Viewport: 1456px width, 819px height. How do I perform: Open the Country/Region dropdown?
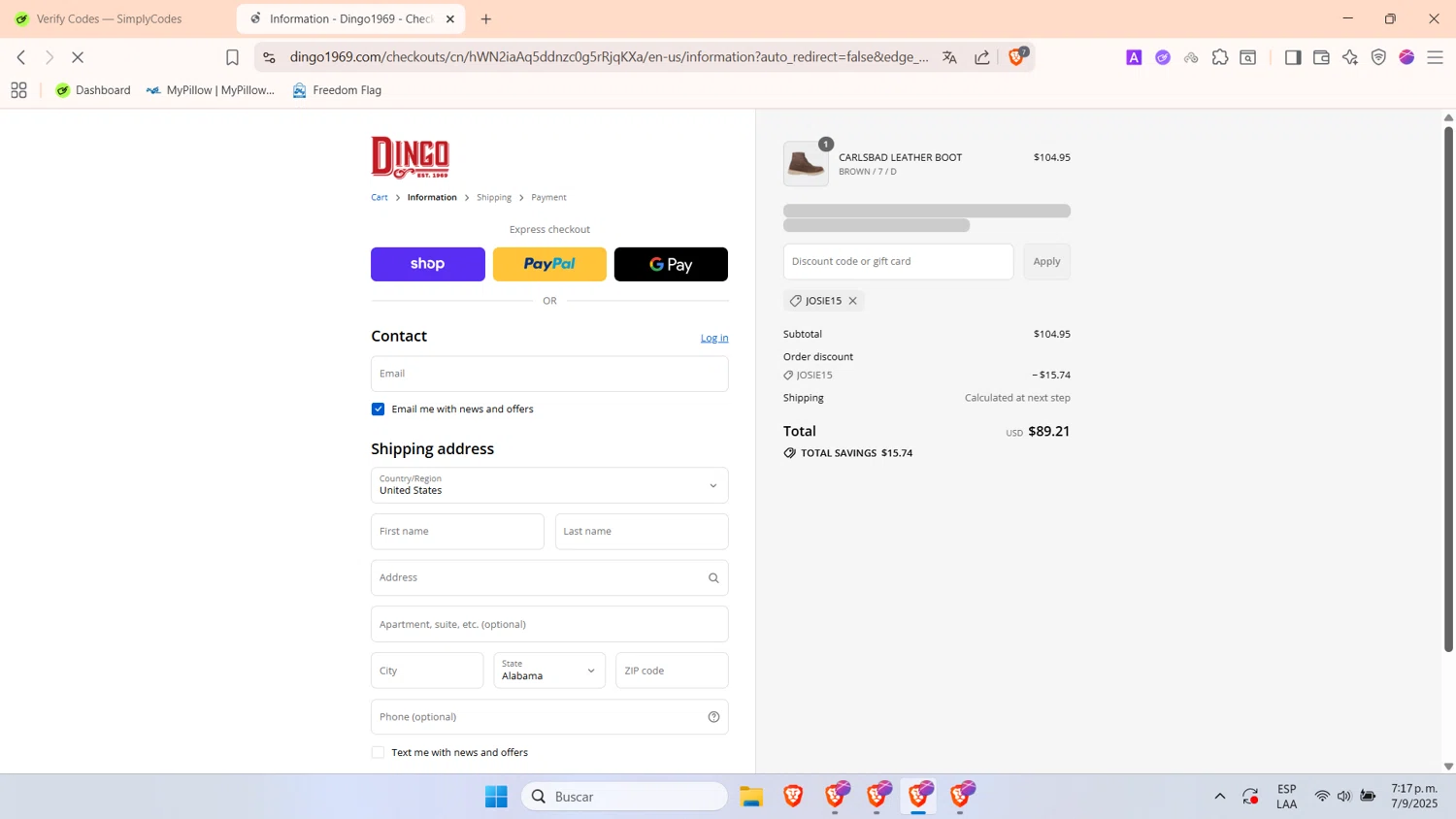click(x=549, y=485)
